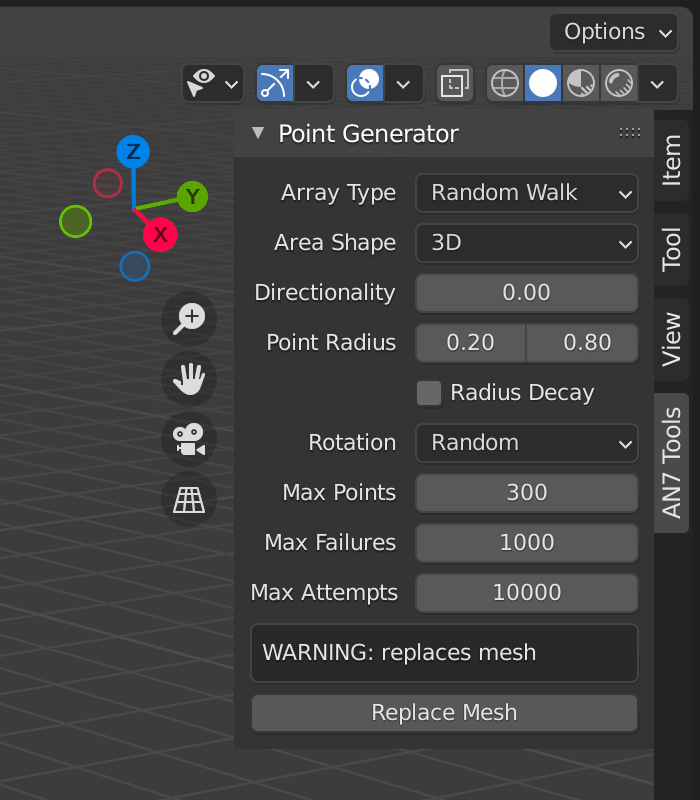Image resolution: width=700 pixels, height=800 pixels.
Task: Switch to Wireframe viewport shading
Action: click(505, 83)
